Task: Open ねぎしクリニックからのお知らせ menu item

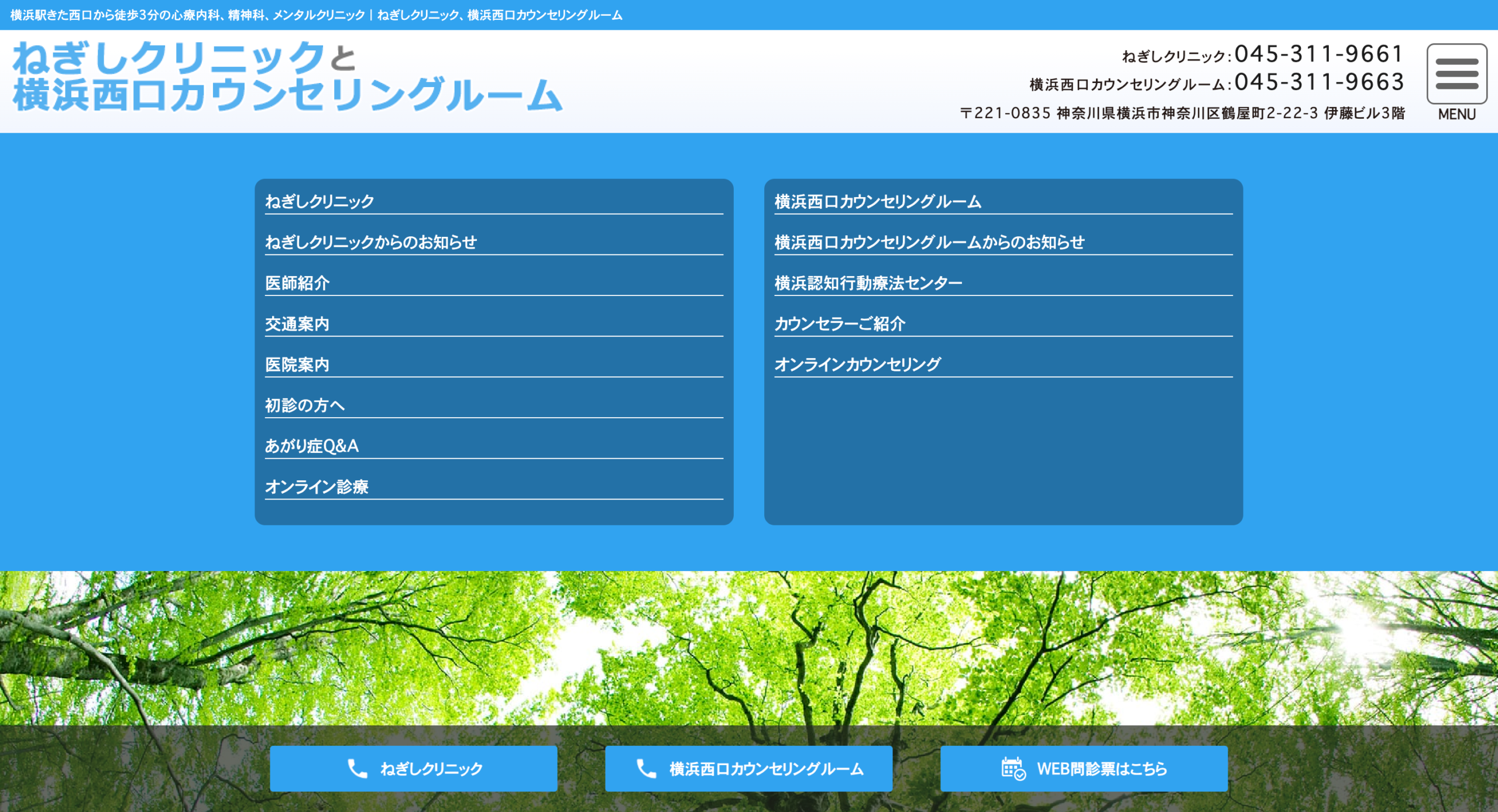Action: 494,242
